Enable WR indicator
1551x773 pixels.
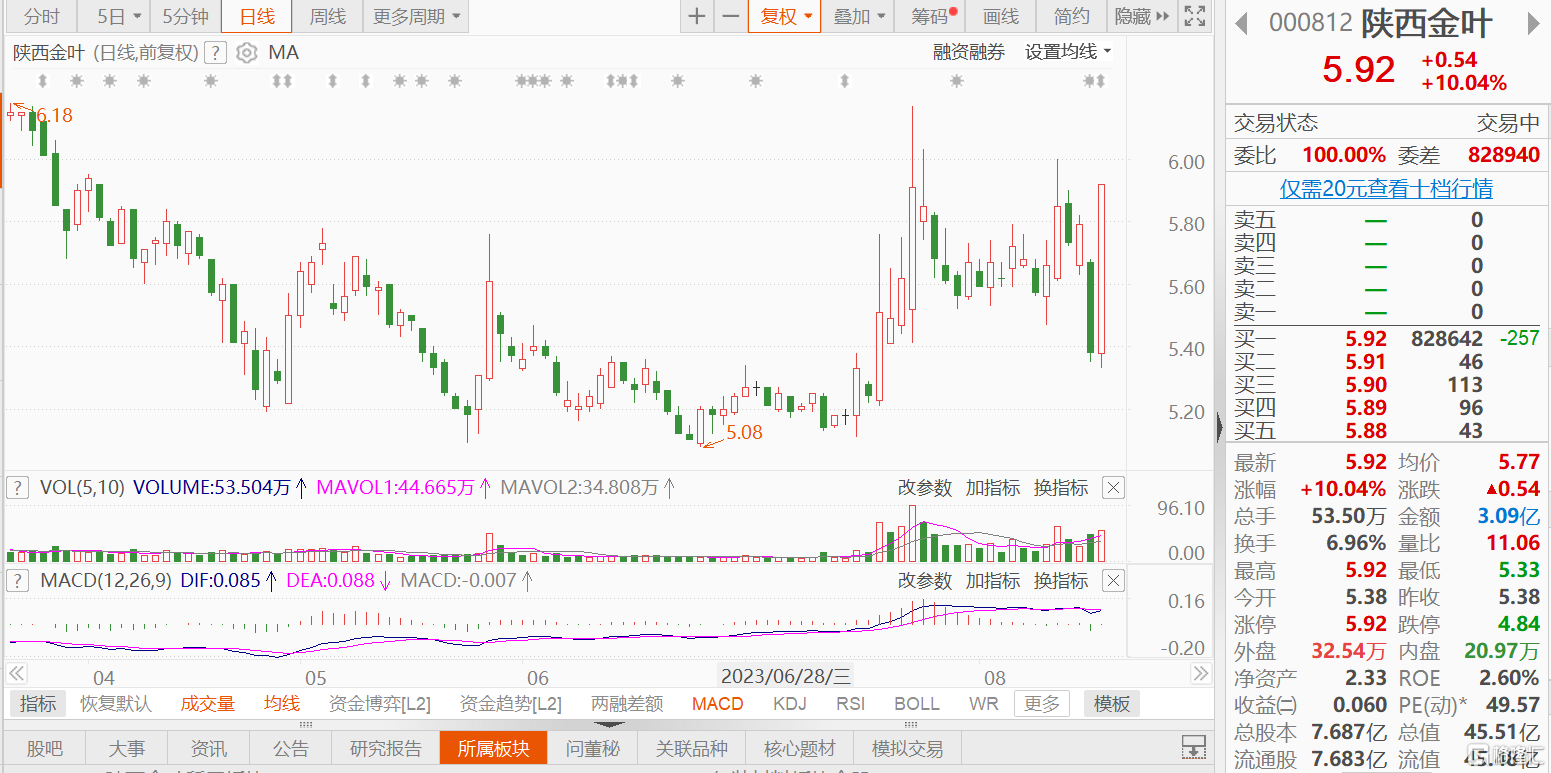[x=984, y=704]
